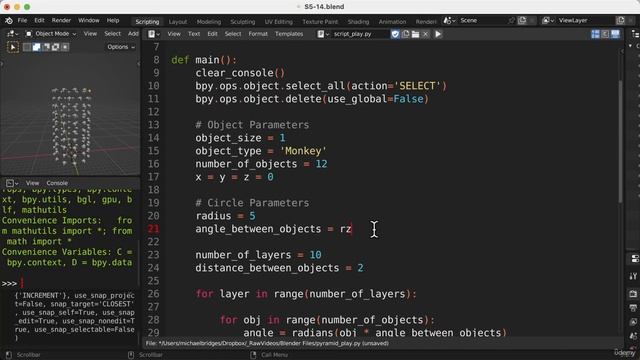Viewport: 640px width, 360px height.
Task: Unlink script_play.py with the X icon
Action: tap(425, 34)
